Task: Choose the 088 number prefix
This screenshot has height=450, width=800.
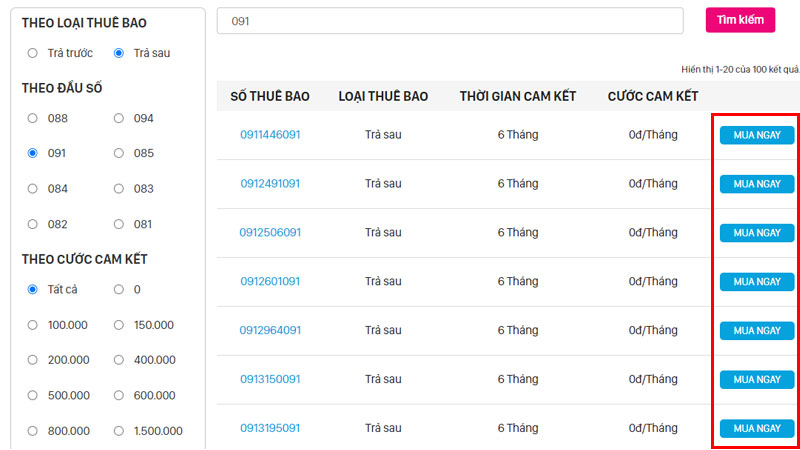Action: point(33,118)
